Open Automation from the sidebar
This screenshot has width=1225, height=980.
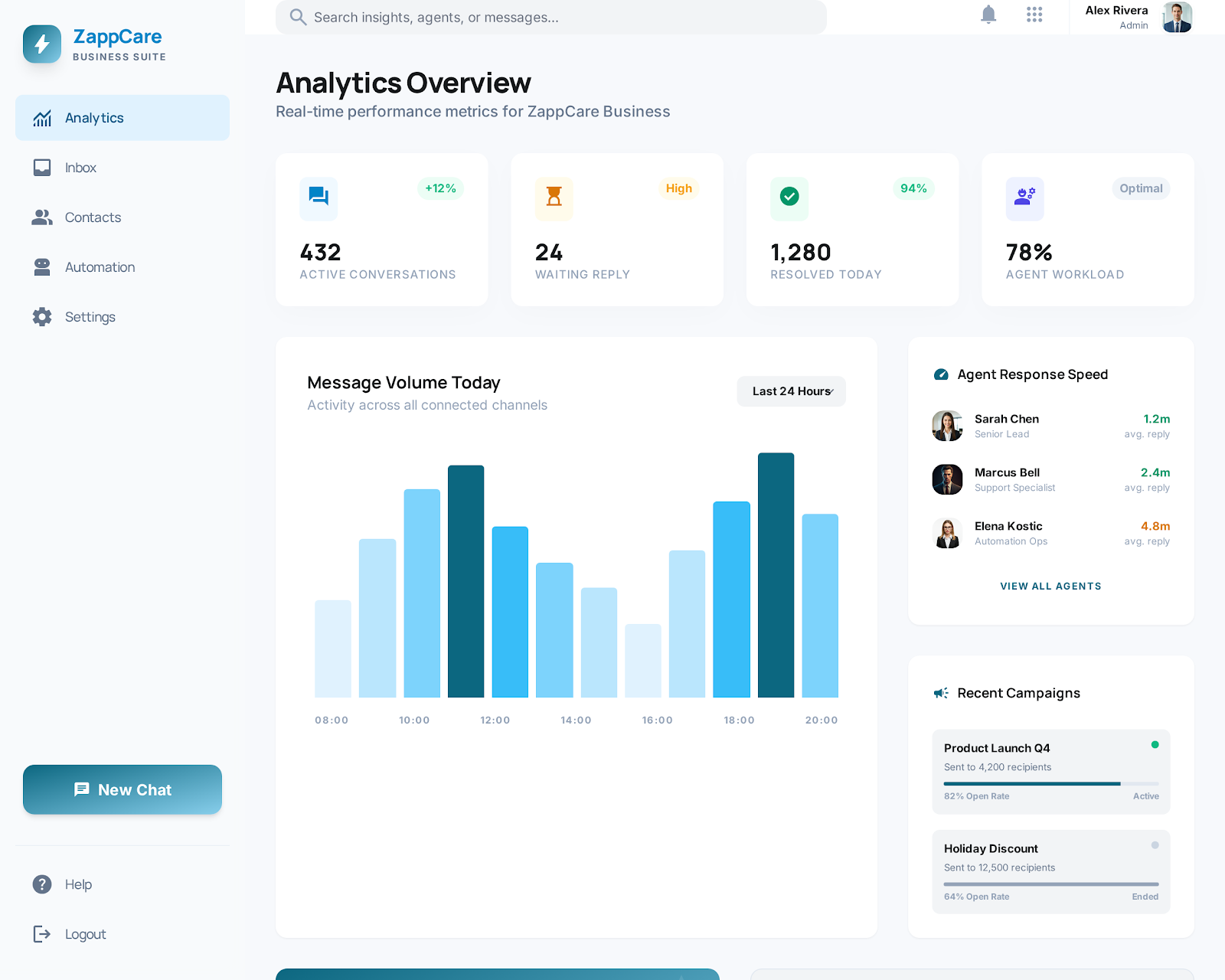click(100, 267)
